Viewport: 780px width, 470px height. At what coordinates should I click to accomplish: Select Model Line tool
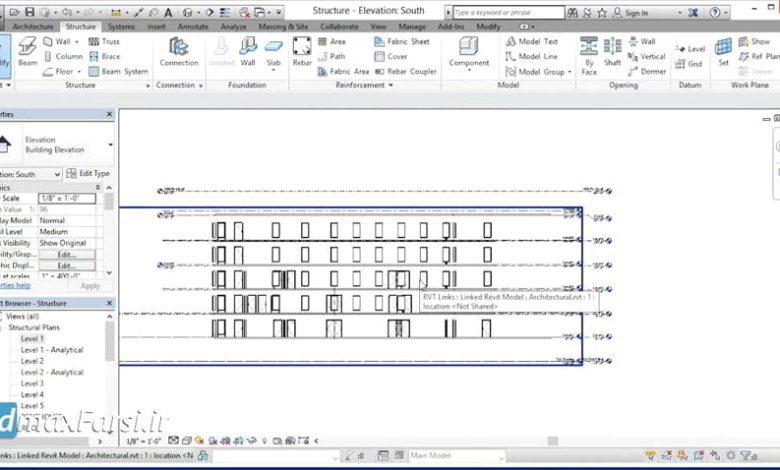tap(532, 56)
